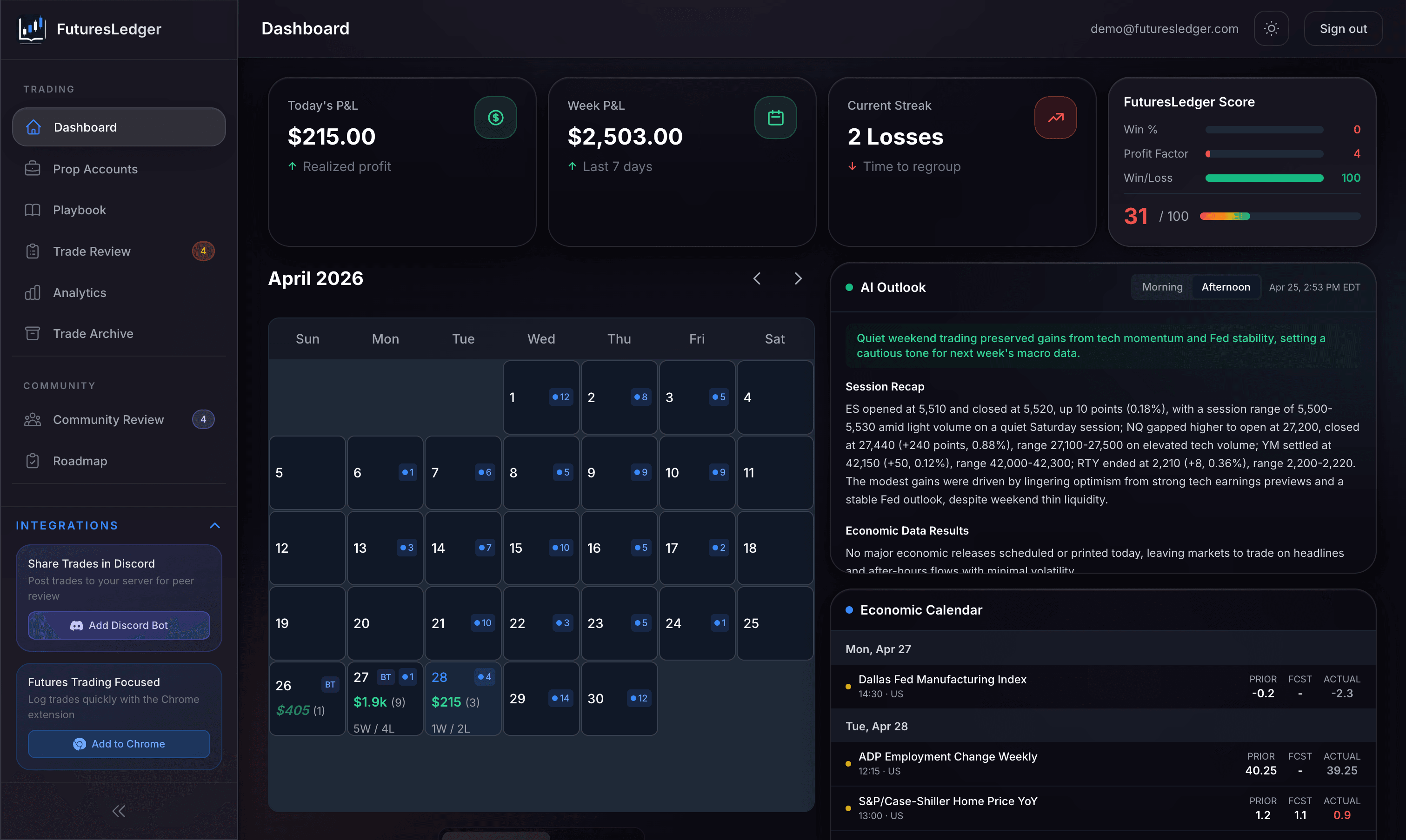Click the Roadmap checklist icon
This screenshot has width=1406, height=840.
[x=33, y=461]
